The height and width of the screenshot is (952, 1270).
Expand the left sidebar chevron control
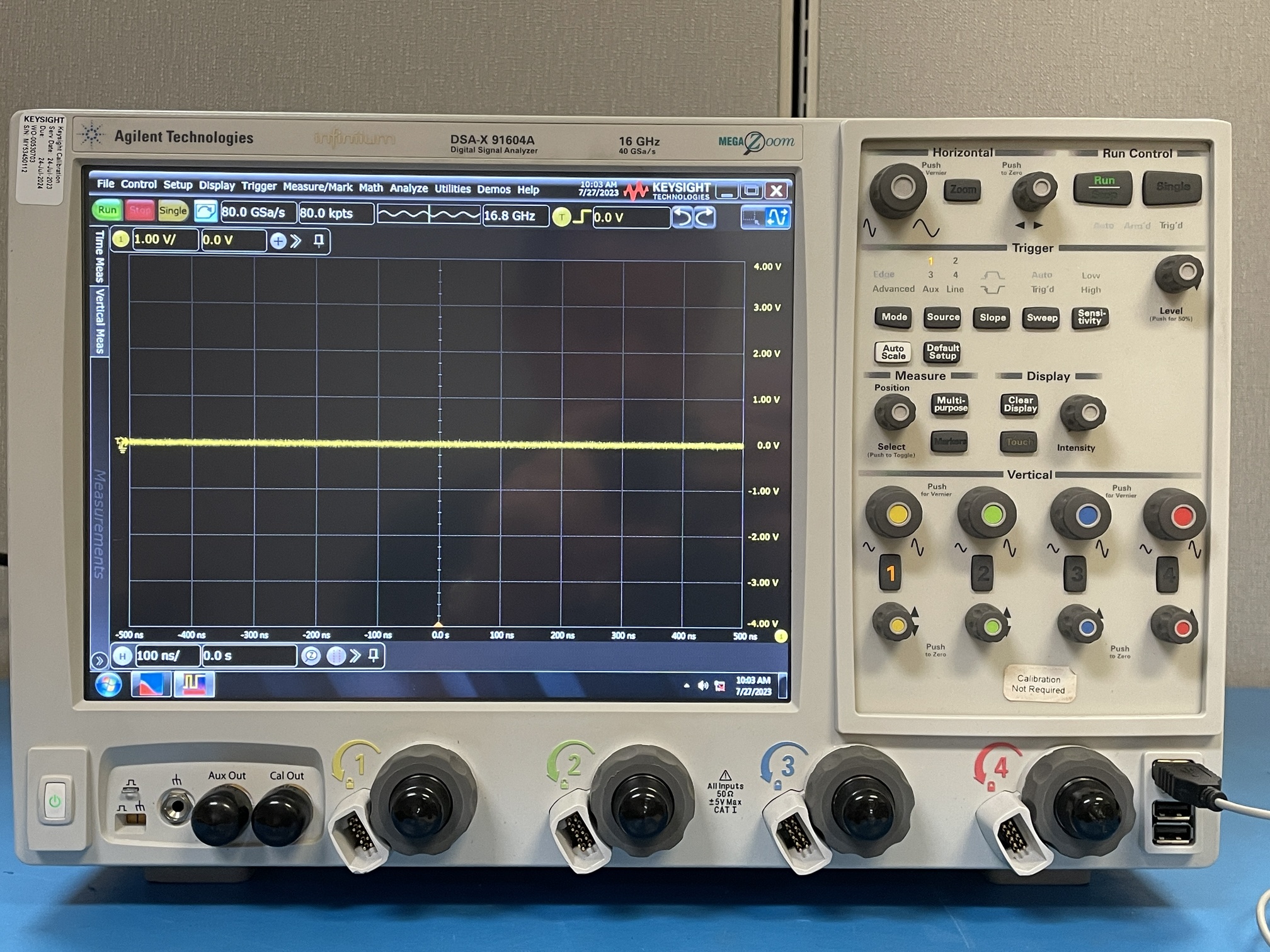pos(99,660)
